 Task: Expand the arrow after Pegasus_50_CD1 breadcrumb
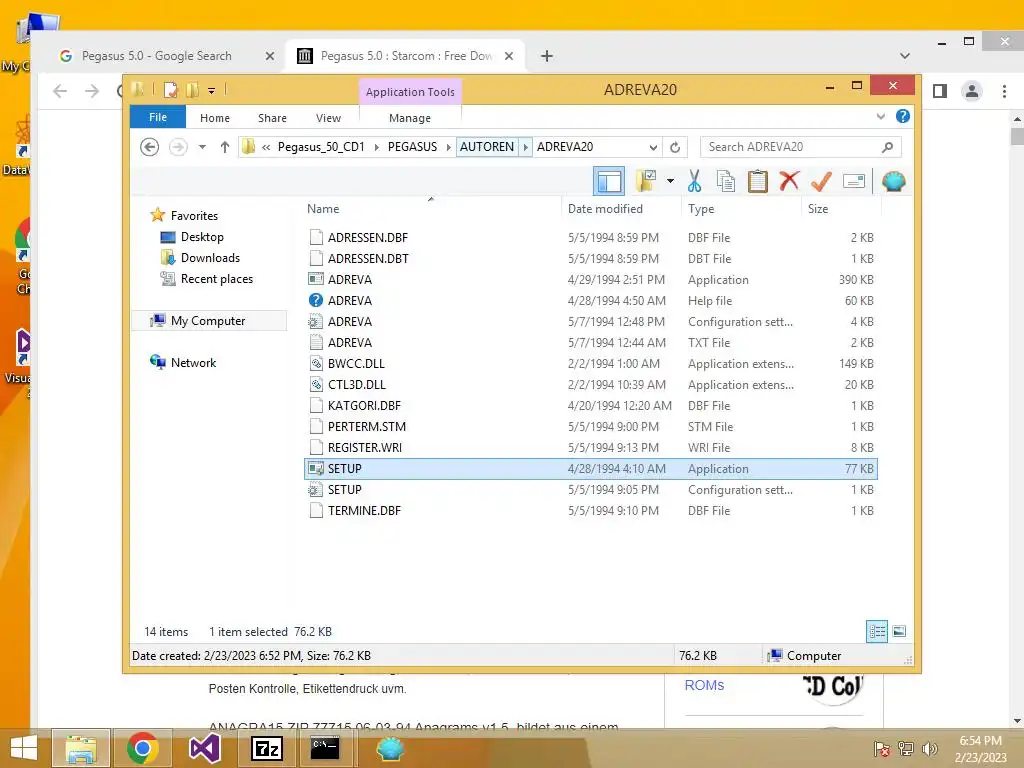pyautogui.click(x=376, y=147)
